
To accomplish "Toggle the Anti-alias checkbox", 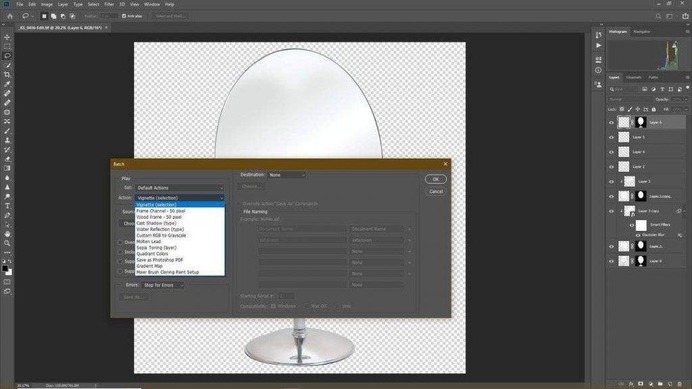I will pyautogui.click(x=124, y=16).
